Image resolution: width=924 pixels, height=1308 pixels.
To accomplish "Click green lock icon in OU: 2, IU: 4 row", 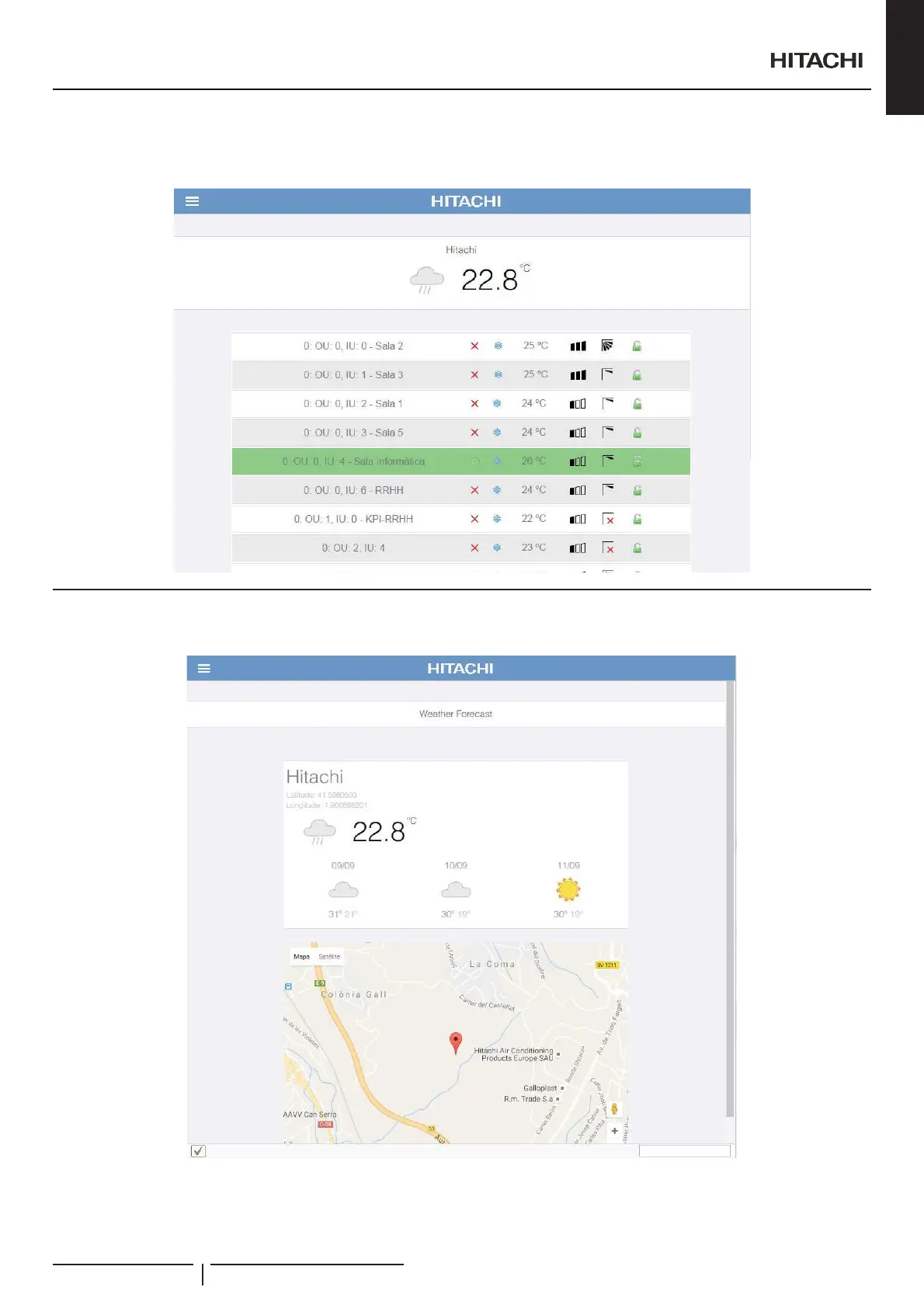I will tap(637, 548).
